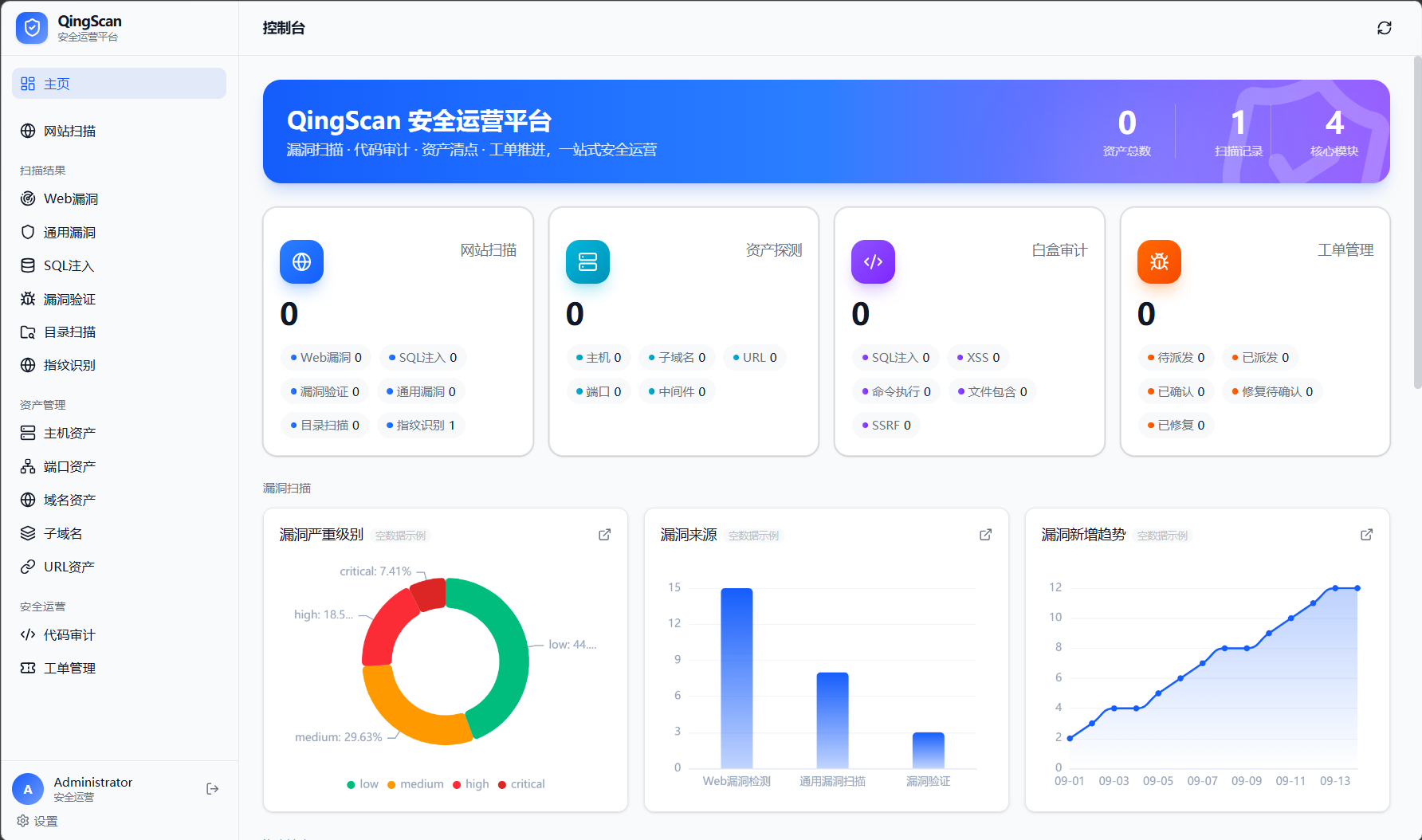1422x840 pixels.
Task: Click the 指纹识别 1 tag in card
Action: pyautogui.click(x=421, y=426)
